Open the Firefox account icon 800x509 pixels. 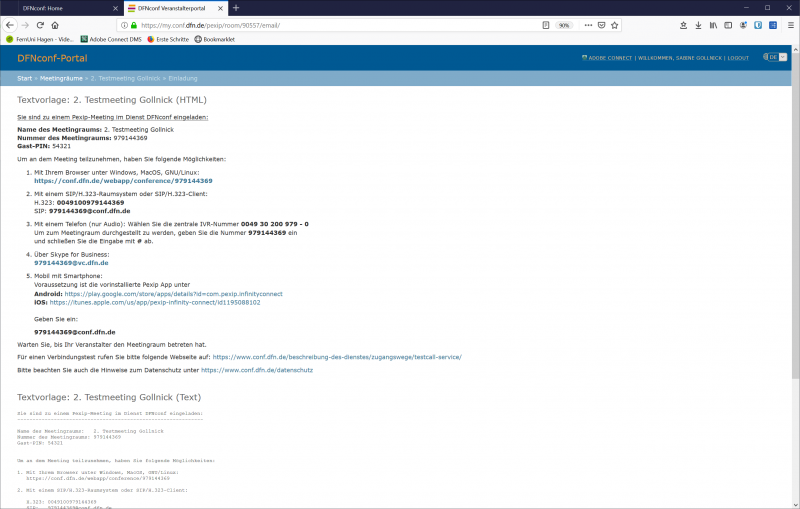tap(743, 25)
